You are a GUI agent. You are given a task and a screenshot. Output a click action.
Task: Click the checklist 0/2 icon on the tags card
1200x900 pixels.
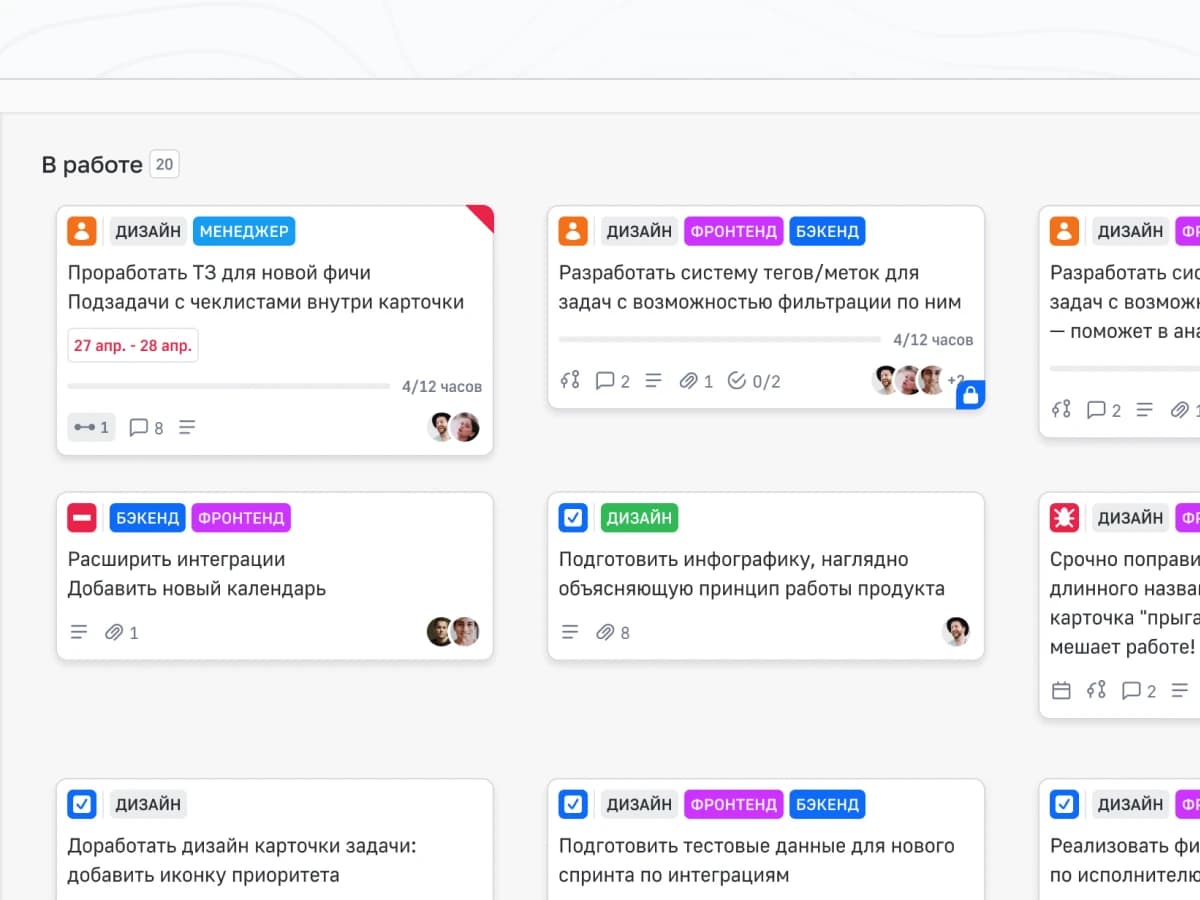pyautogui.click(x=753, y=381)
